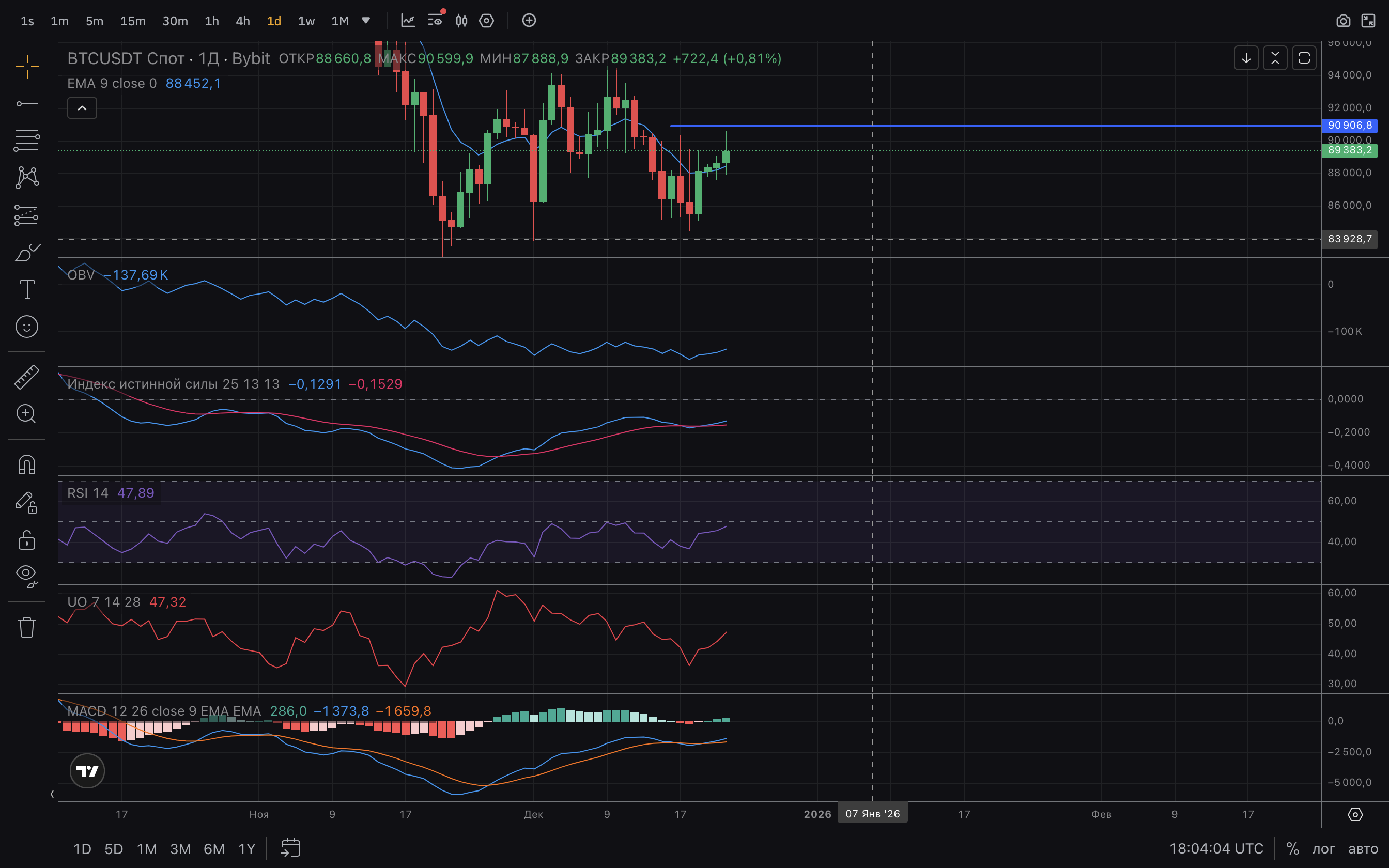Open the indicators menu in the toolbar
The width and height of the screenshot is (1389, 868).
tap(408, 21)
